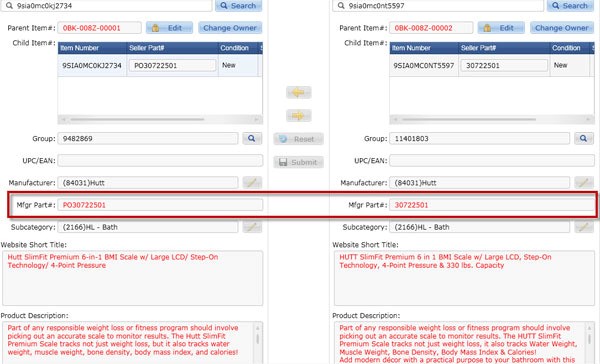Click Edit button next to 0BK-008Z-00002

click(501, 28)
